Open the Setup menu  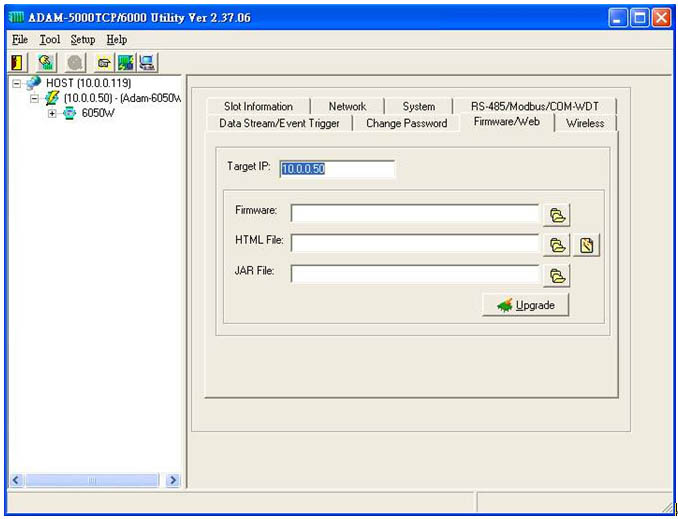click(83, 40)
